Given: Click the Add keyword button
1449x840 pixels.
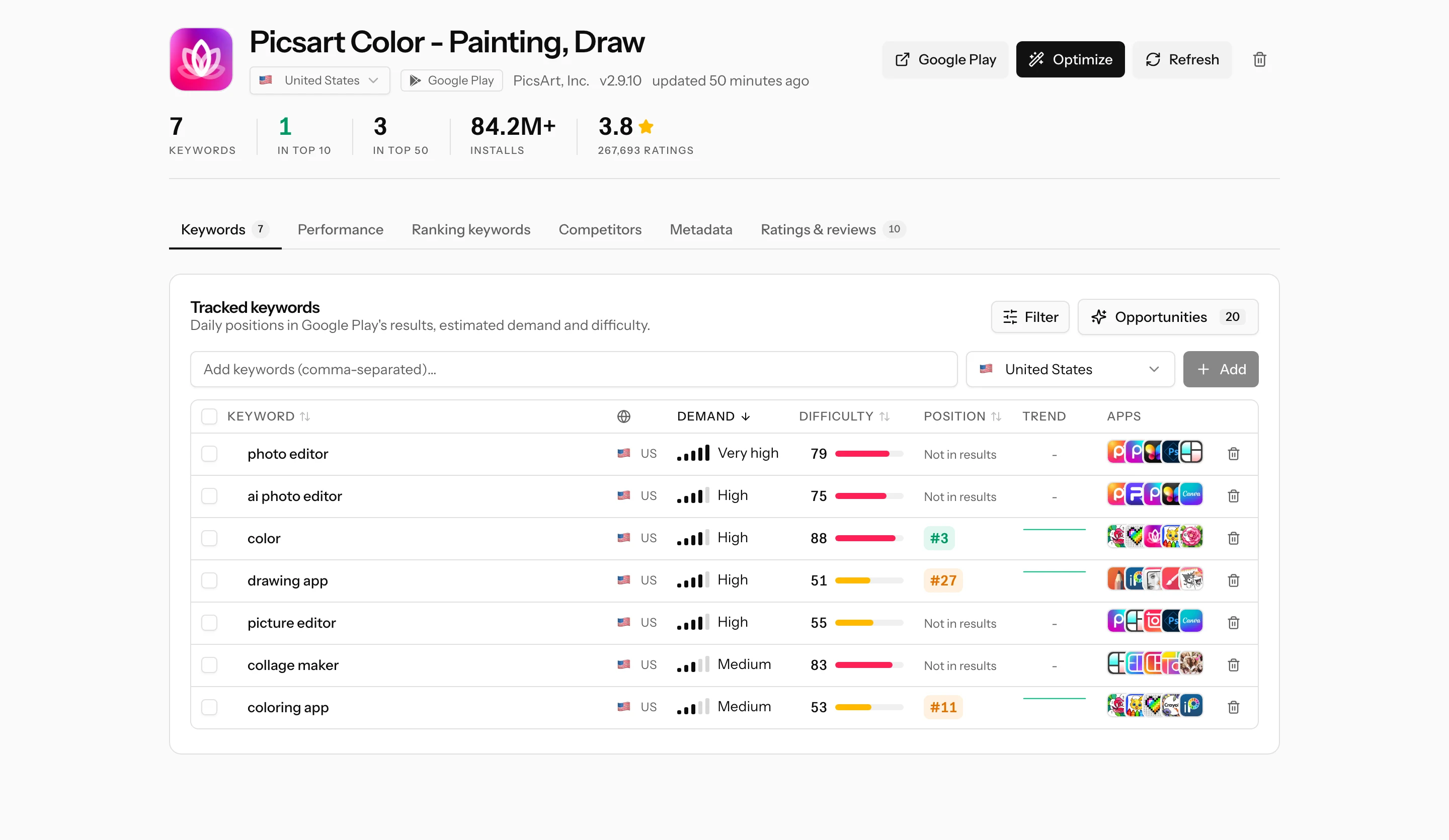Looking at the screenshot, I should 1221,369.
